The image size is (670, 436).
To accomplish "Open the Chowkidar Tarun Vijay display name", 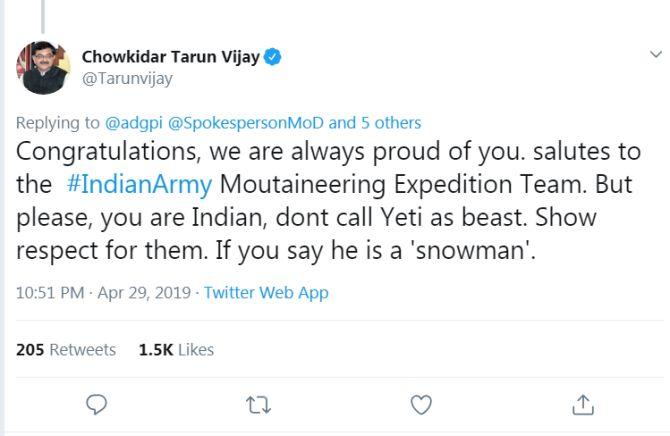I will click(170, 57).
